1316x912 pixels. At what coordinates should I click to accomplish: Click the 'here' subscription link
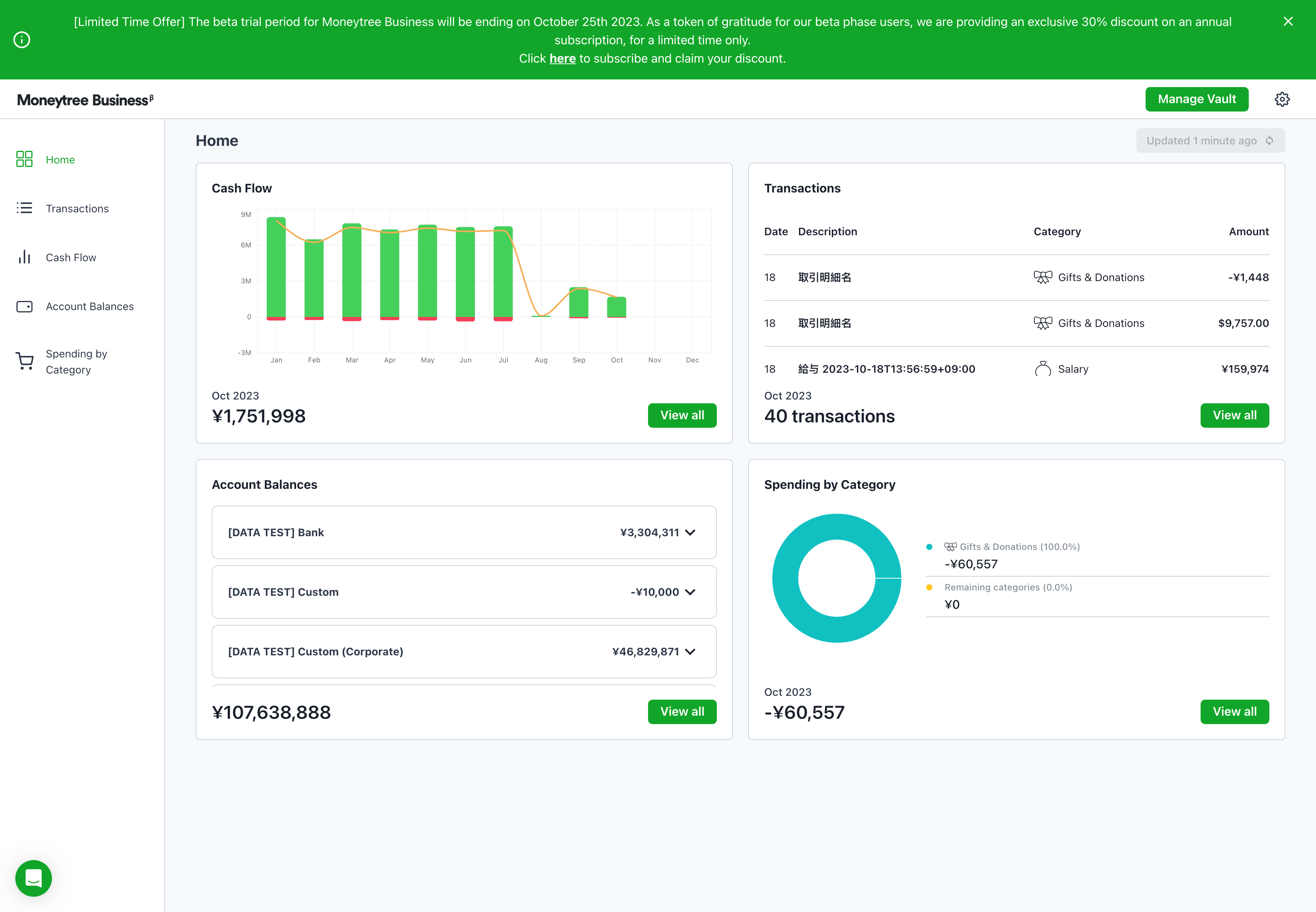562,58
